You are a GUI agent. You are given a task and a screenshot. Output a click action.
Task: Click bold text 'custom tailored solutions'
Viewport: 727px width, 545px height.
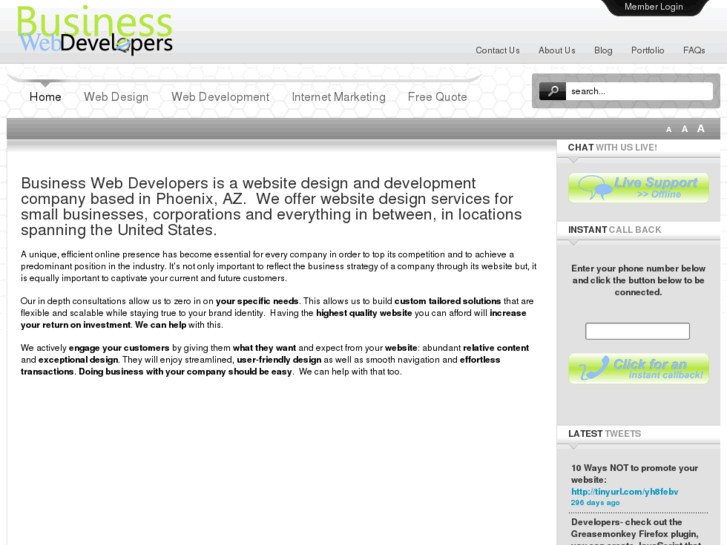[447, 301]
